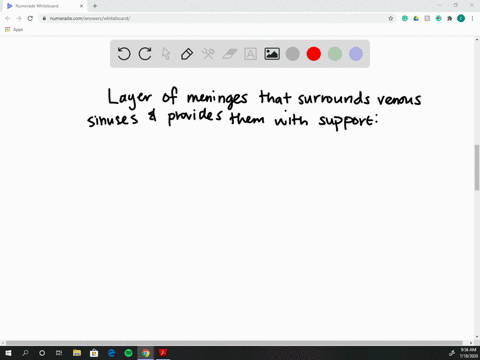Go forward in browser history

pyautogui.click(x=19, y=18)
